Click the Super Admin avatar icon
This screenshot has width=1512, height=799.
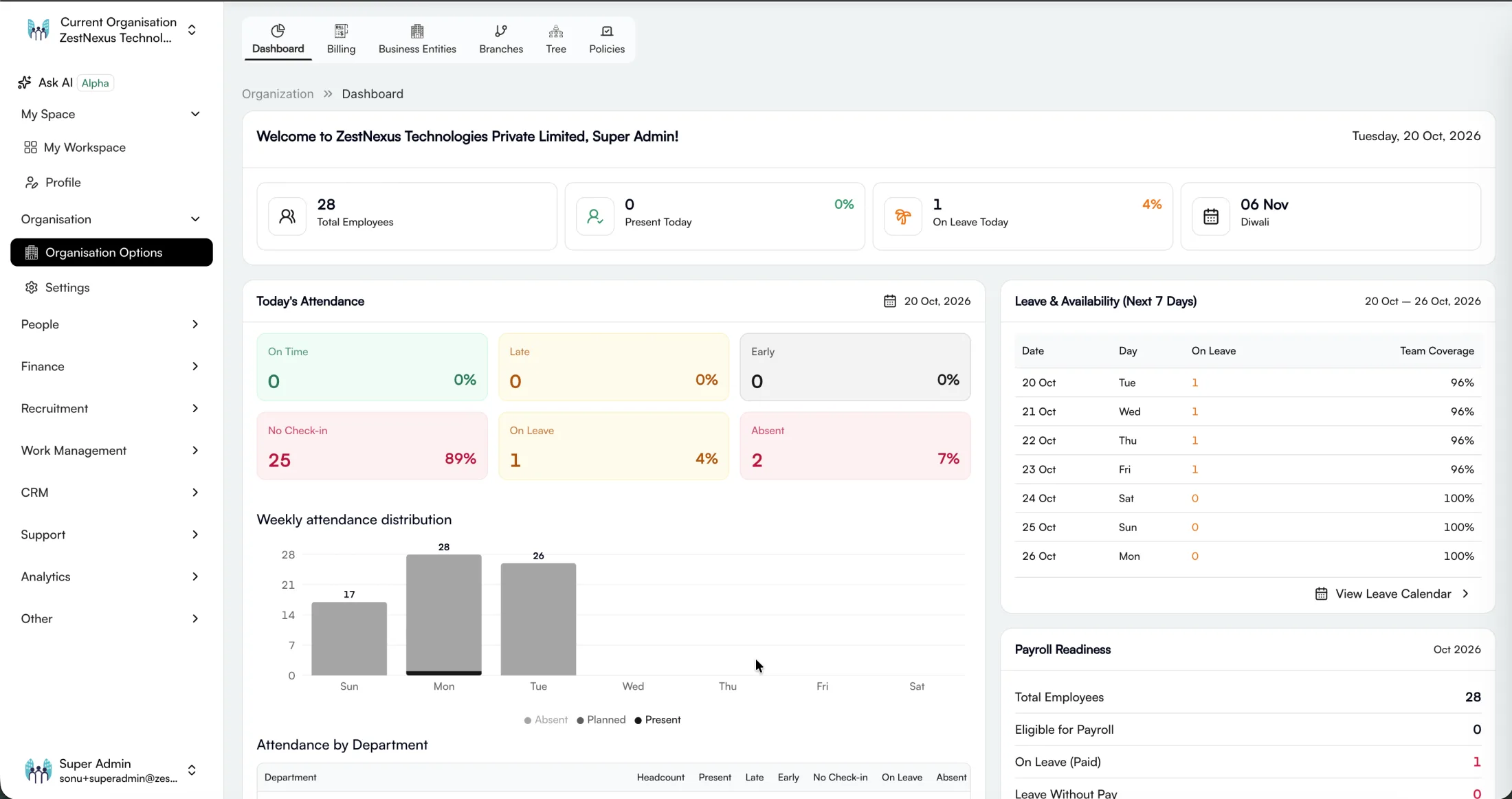38,771
